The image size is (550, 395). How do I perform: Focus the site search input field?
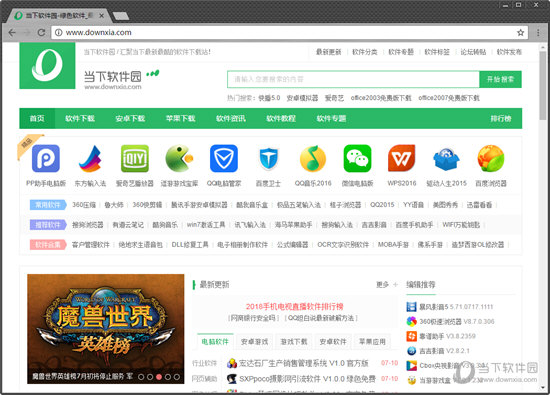pyautogui.click(x=354, y=79)
